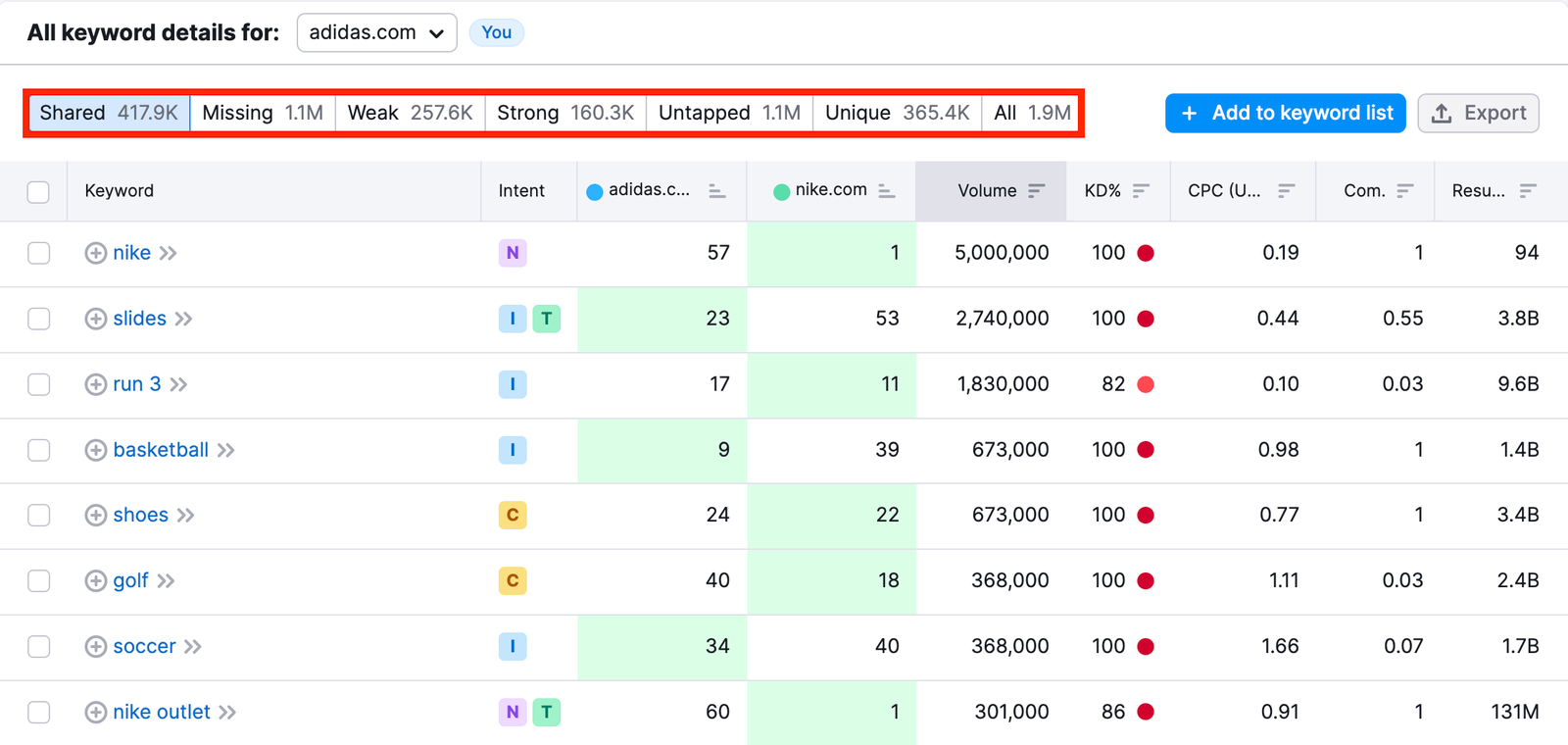Click the plus icon next to nike keyword

pyautogui.click(x=95, y=253)
